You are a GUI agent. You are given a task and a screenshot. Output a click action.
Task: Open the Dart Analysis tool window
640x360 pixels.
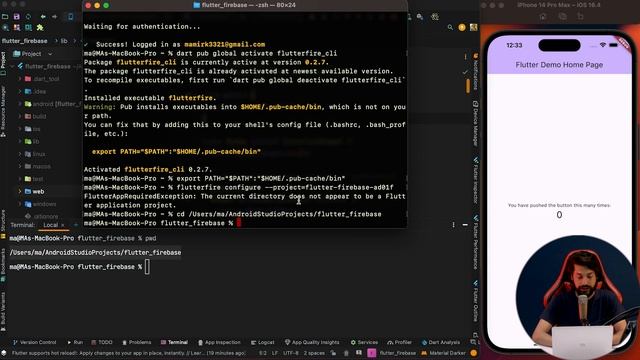pyautogui.click(x=441, y=342)
